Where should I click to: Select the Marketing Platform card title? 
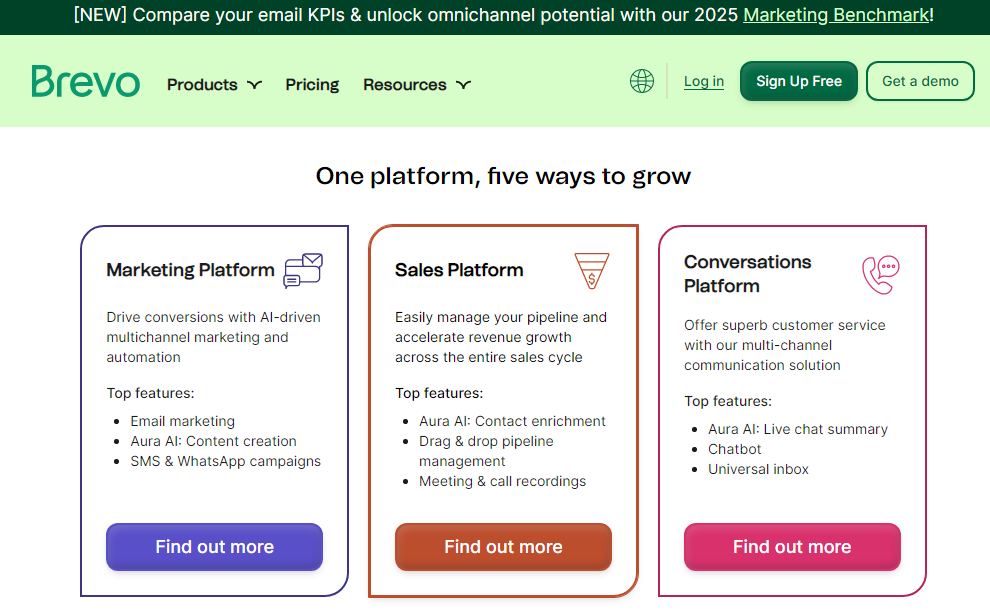coord(190,270)
